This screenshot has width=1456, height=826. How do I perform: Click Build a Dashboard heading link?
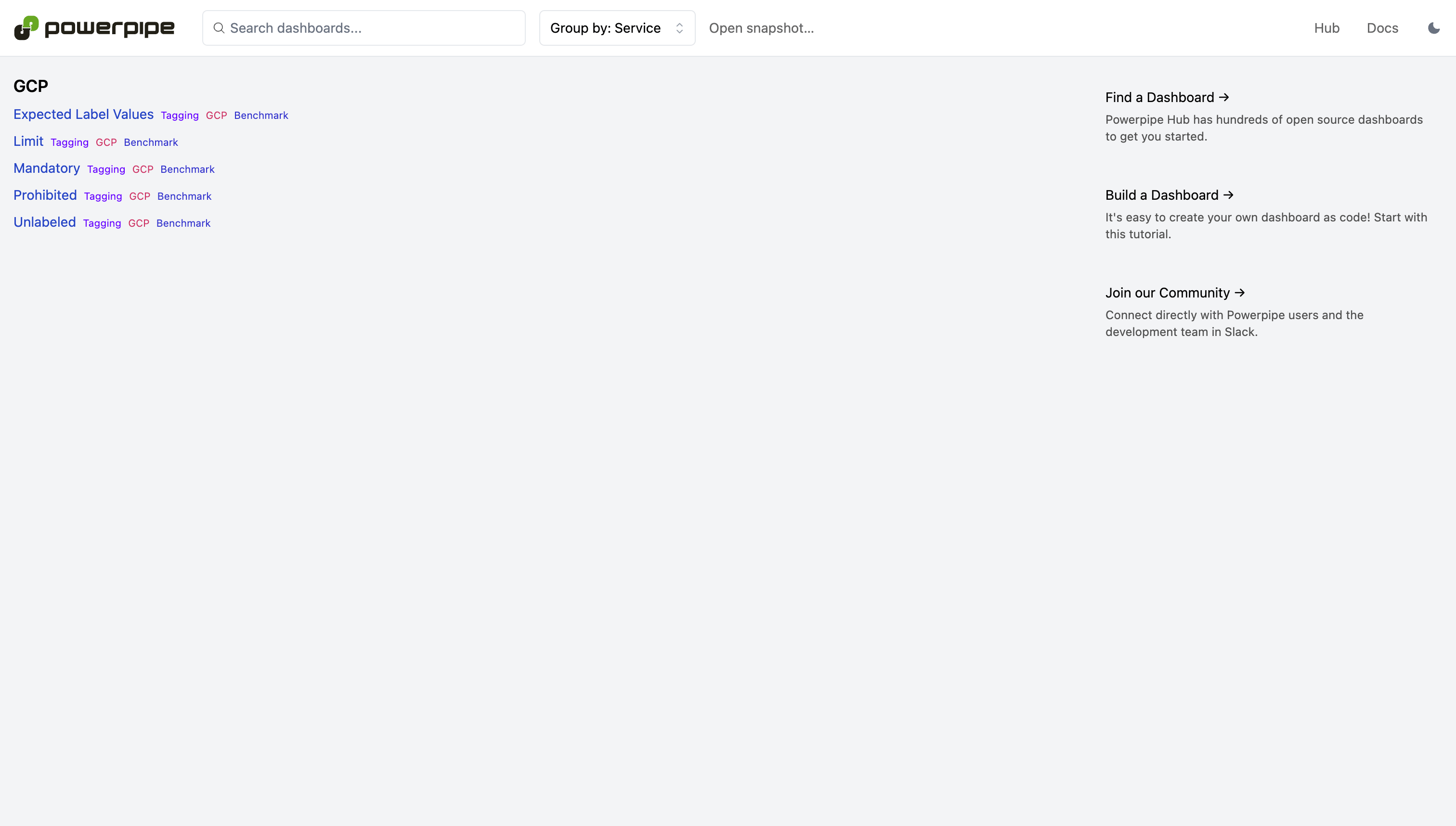[1161, 195]
